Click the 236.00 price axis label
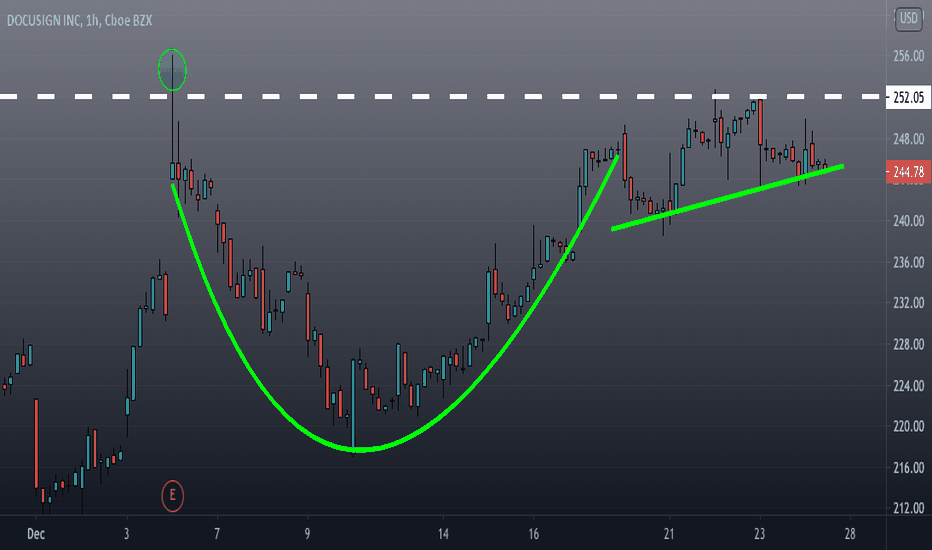Viewport: 932px width, 550px height. [x=908, y=262]
